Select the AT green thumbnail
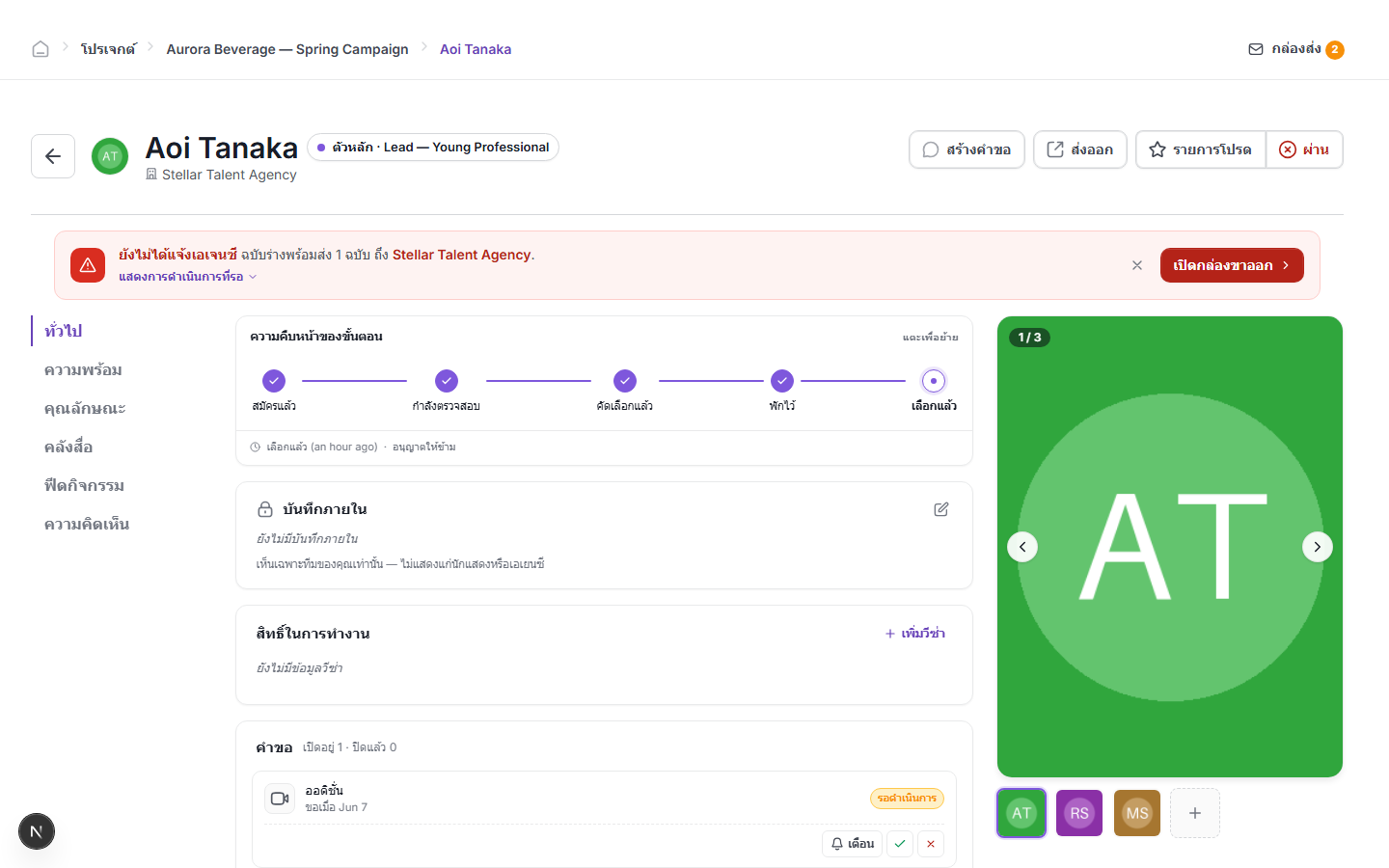1389x868 pixels. [1021, 813]
